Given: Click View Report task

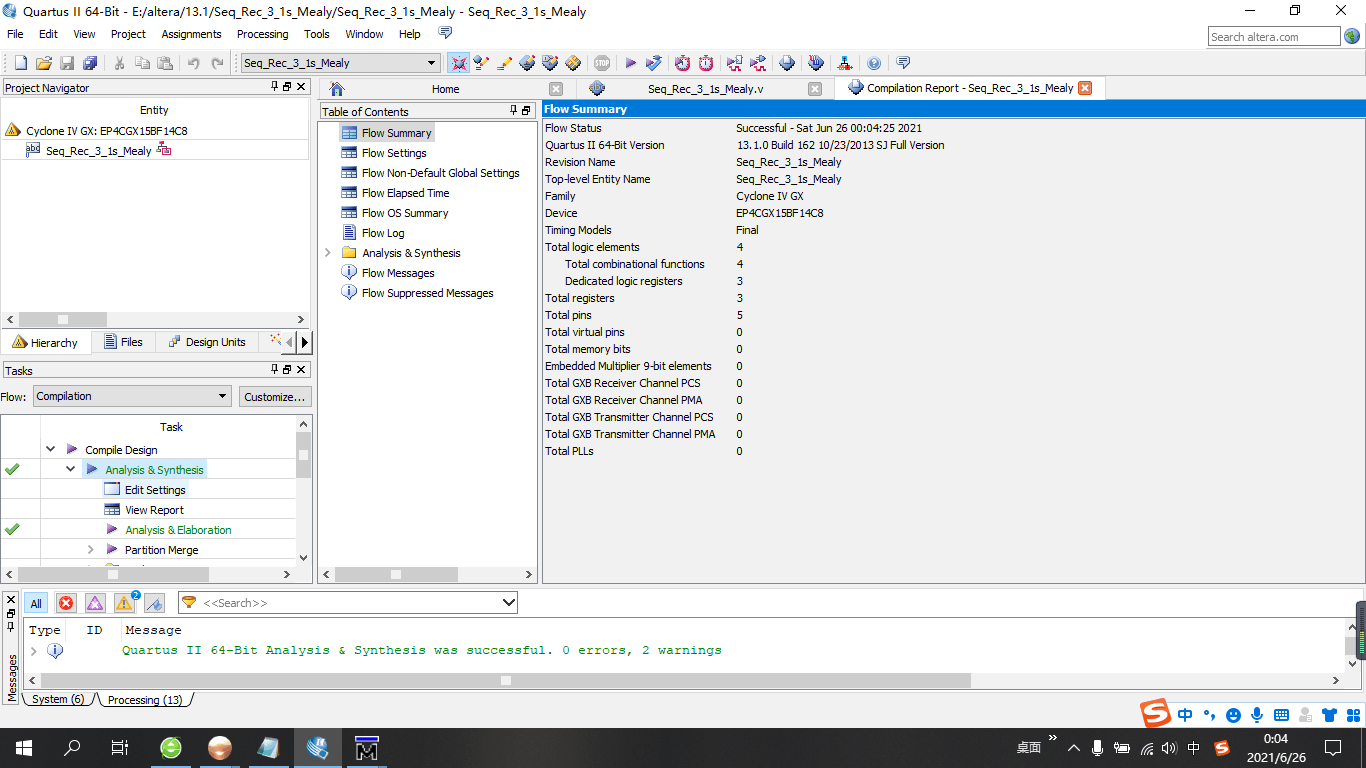Looking at the screenshot, I should pyautogui.click(x=154, y=510).
